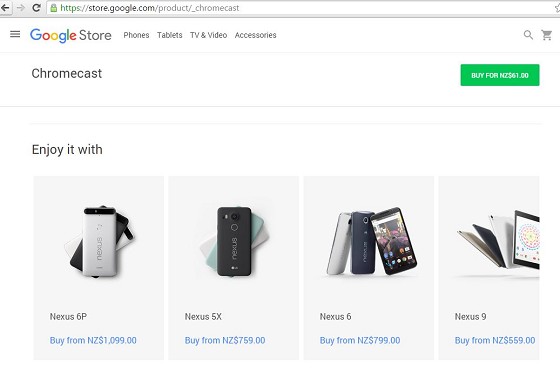Open the Accessories menu
Screen dimensions: 560x385
tap(255, 35)
